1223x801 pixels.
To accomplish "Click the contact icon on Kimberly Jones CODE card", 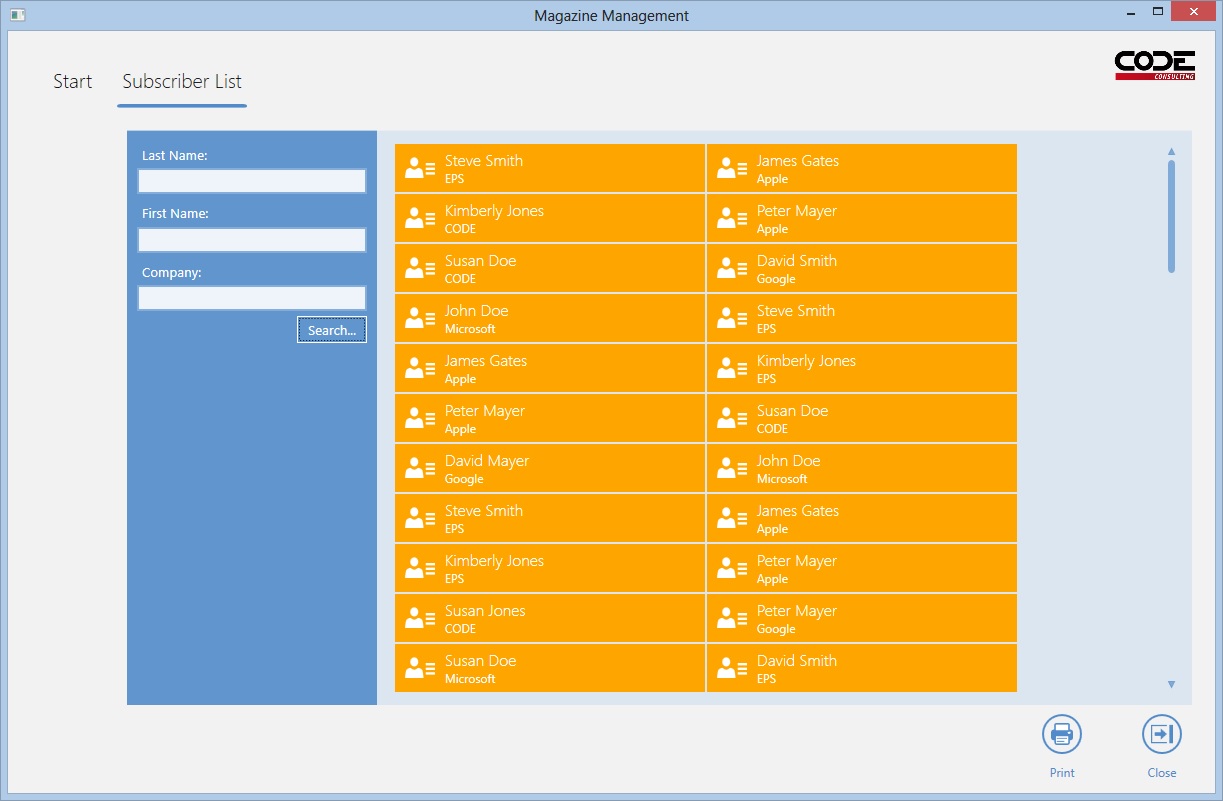I will tap(420, 218).
